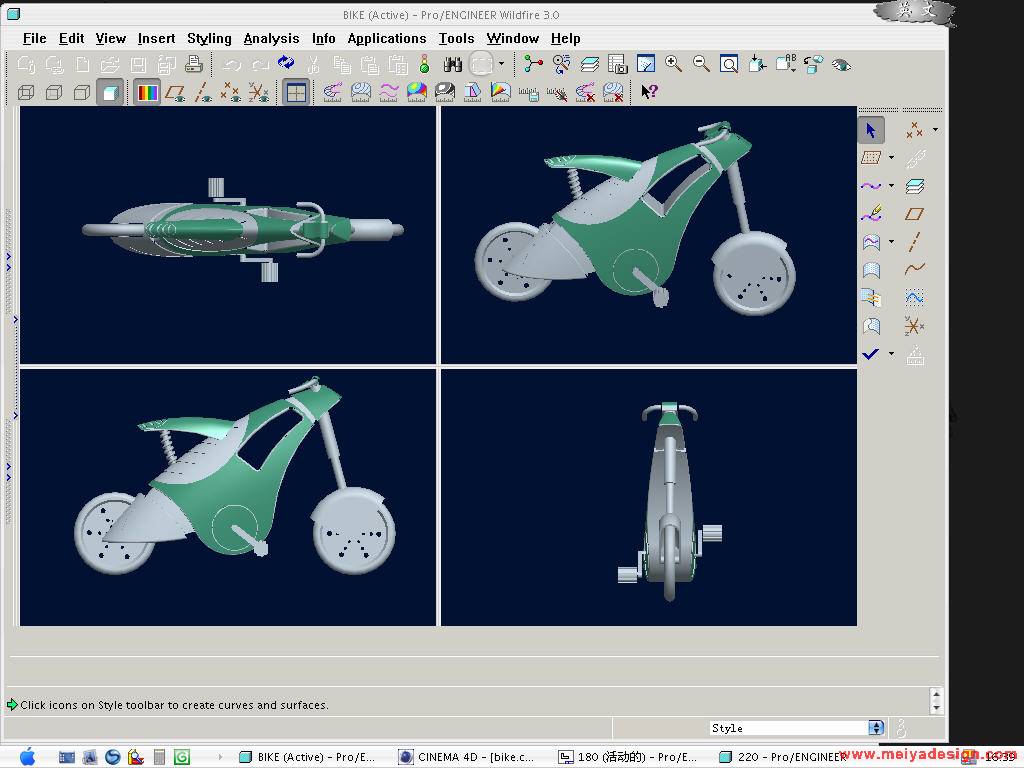
Task: Toggle datum axes display
Action: point(203,92)
